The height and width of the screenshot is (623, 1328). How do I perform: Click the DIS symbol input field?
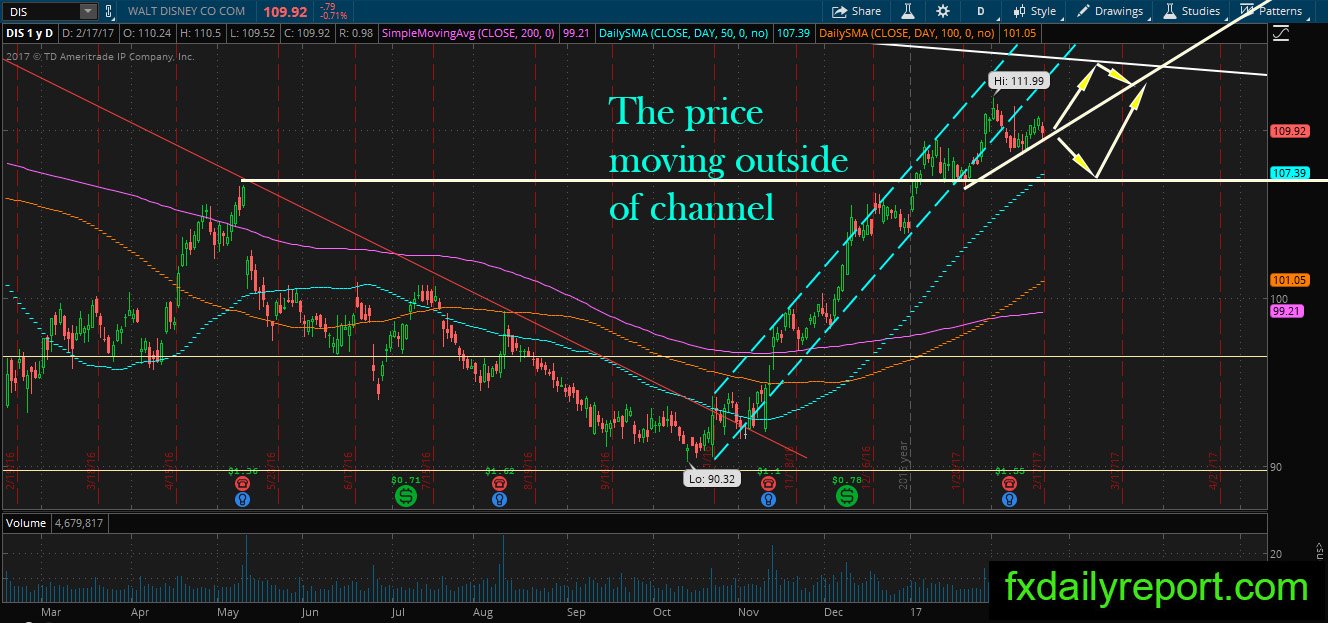point(40,11)
